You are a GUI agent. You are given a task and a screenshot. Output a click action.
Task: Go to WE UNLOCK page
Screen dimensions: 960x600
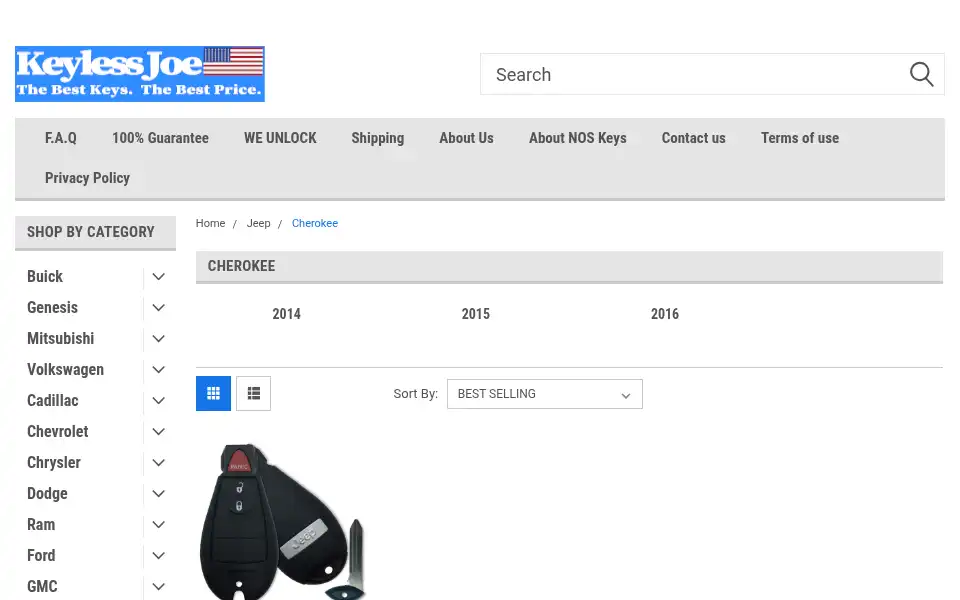280,138
